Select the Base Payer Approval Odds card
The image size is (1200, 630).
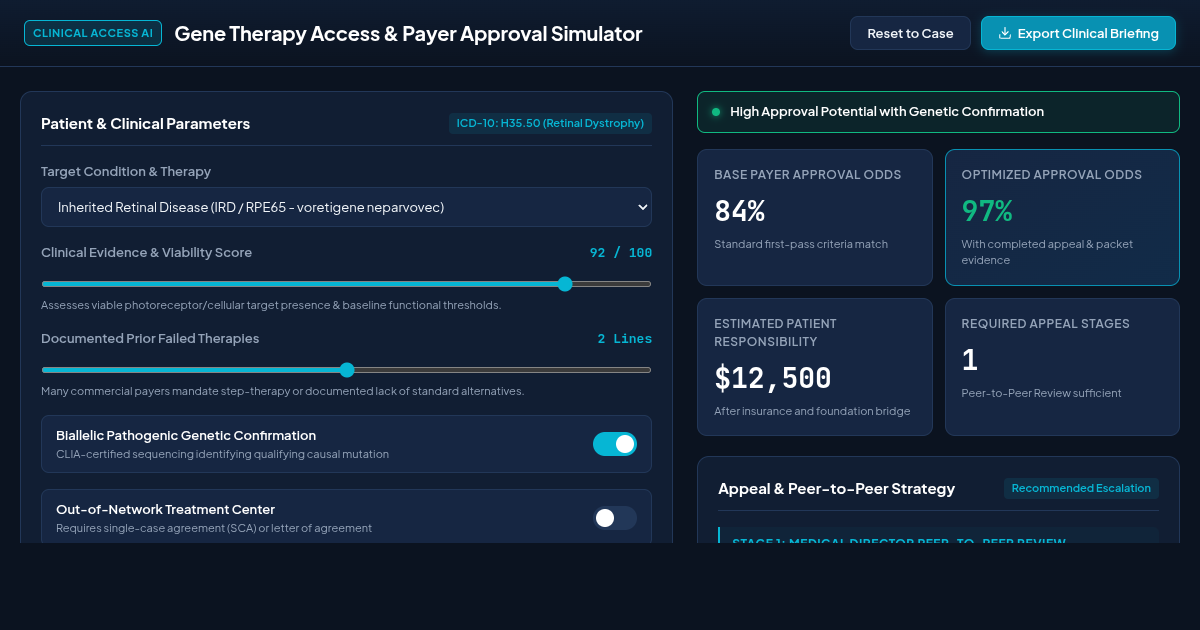coord(815,218)
